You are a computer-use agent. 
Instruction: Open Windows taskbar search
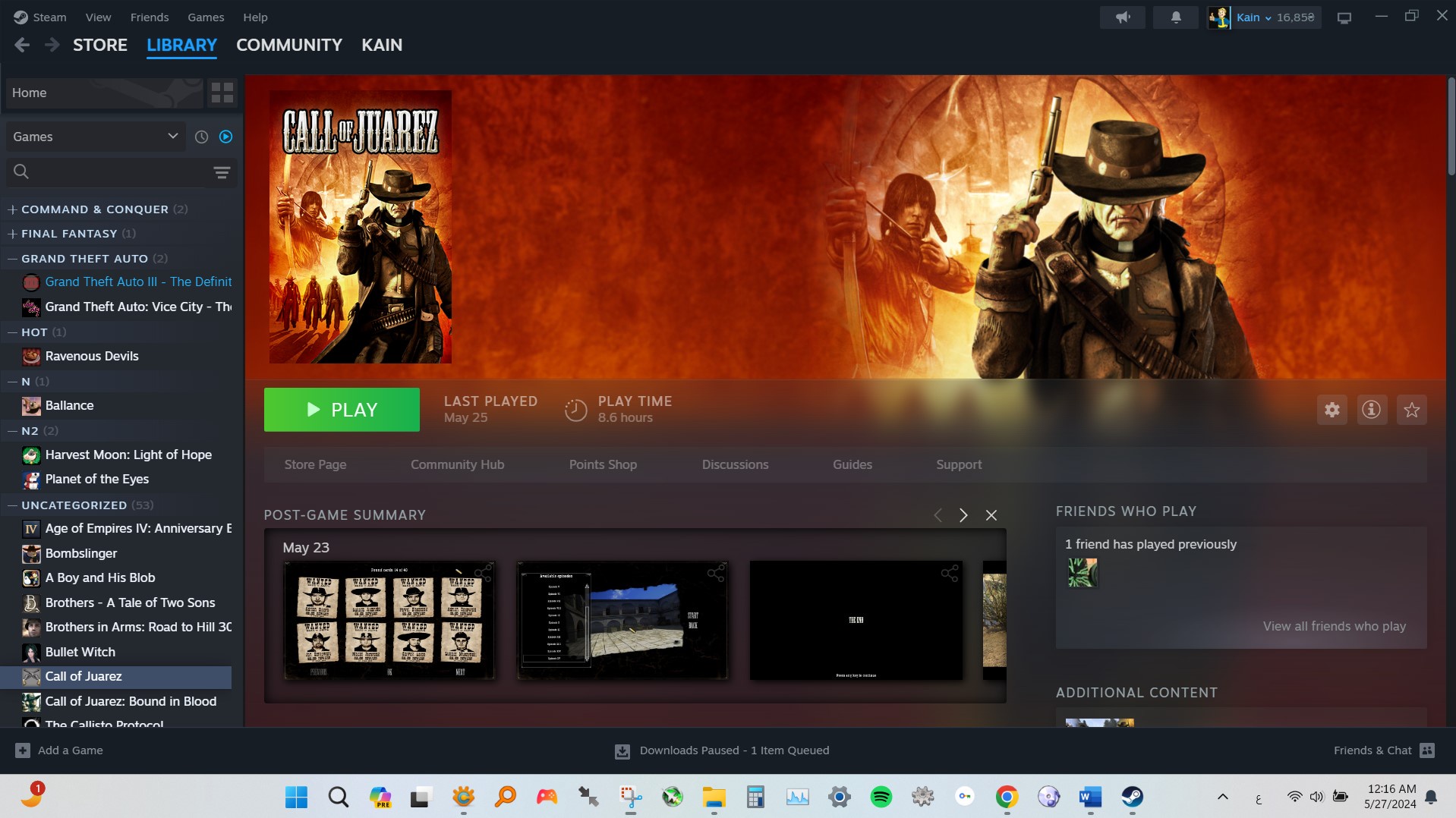click(x=338, y=797)
